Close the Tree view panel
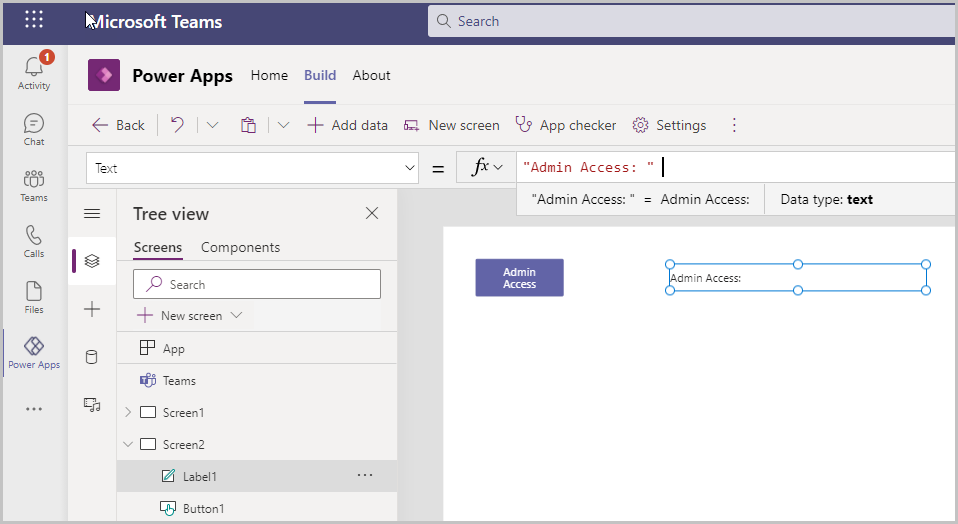This screenshot has width=958, height=524. point(371,213)
